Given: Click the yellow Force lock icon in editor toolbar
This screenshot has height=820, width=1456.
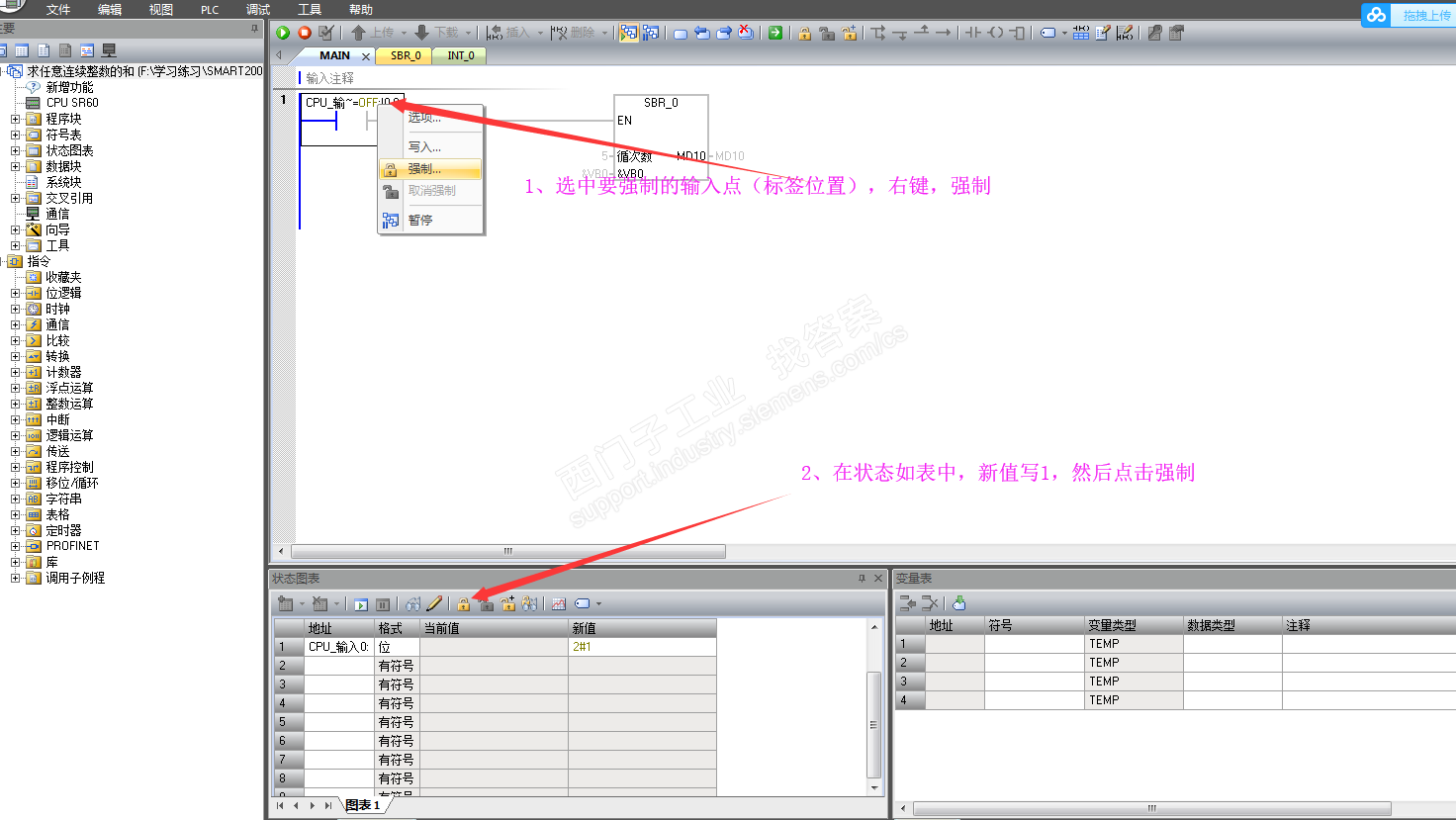Looking at the screenshot, I should [804, 33].
